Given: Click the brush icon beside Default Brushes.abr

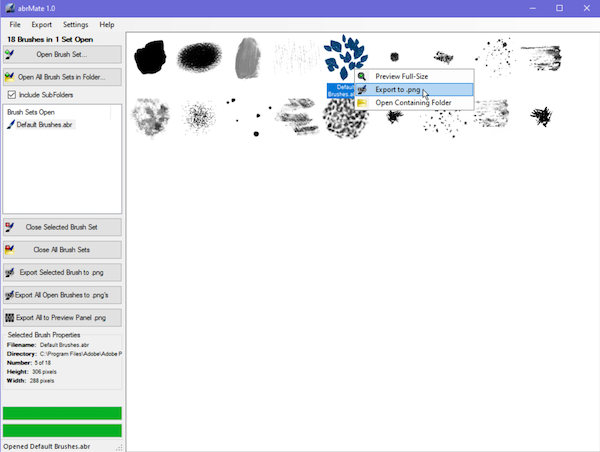Looking at the screenshot, I should click(x=11, y=124).
